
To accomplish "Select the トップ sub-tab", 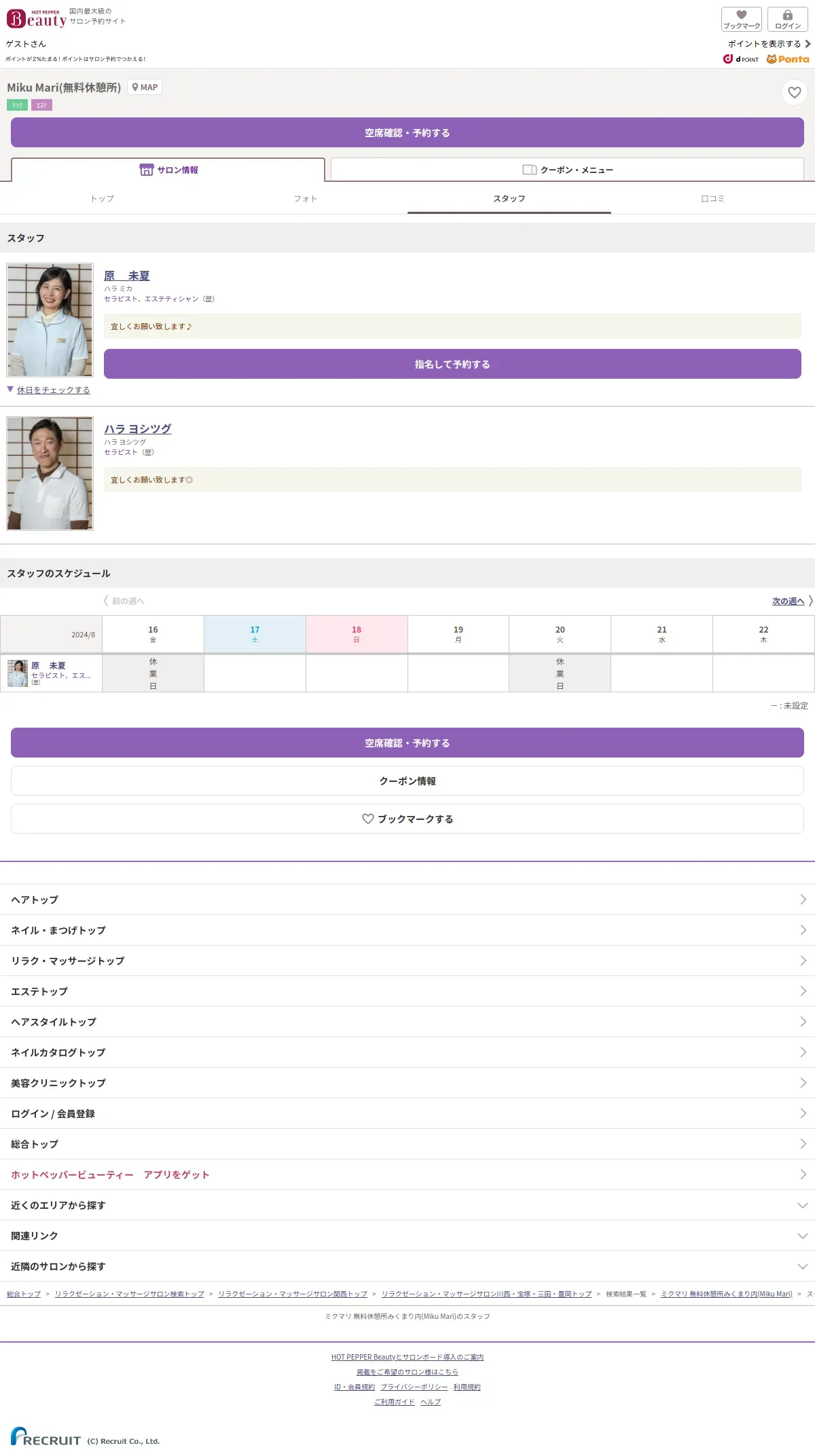I will click(x=102, y=199).
